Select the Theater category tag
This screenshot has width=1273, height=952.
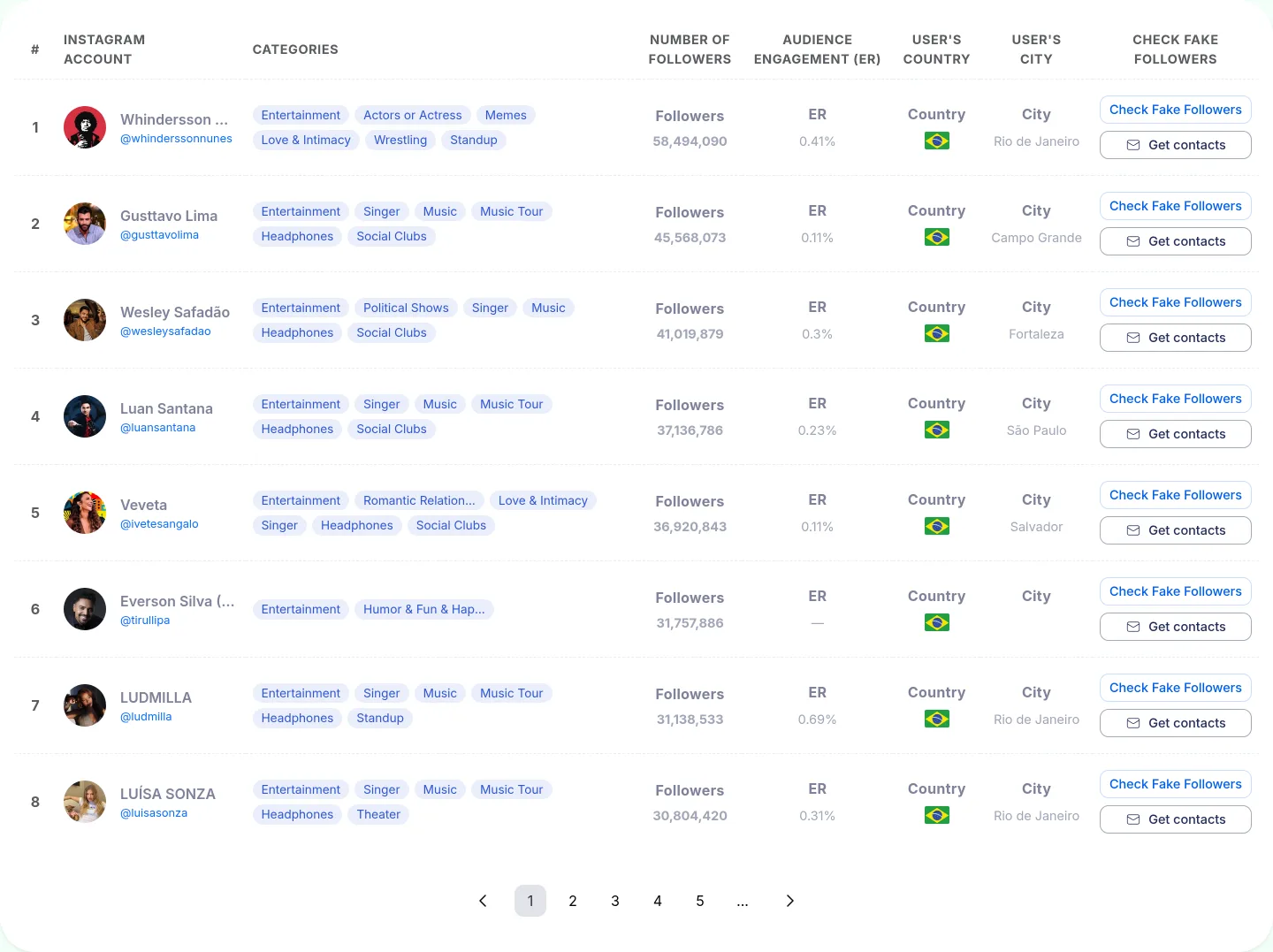tap(378, 814)
